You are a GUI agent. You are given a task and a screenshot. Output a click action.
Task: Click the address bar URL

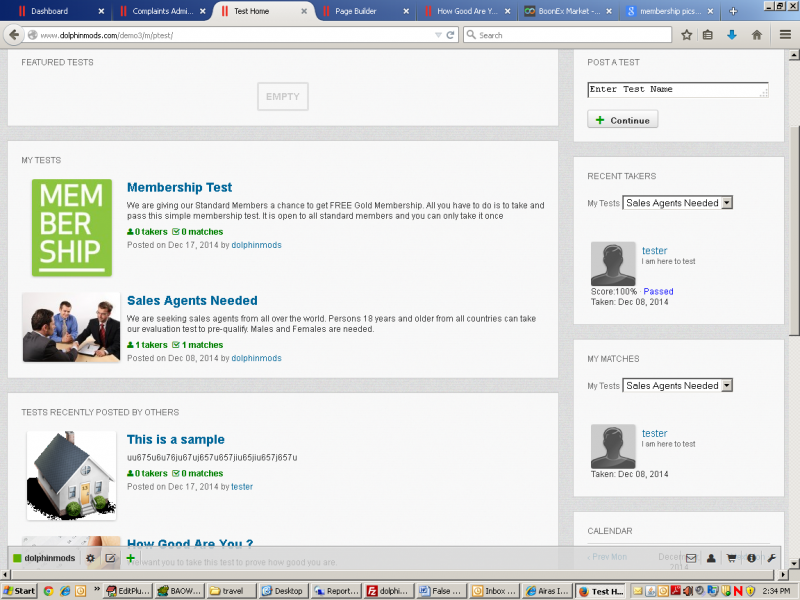tap(107, 35)
